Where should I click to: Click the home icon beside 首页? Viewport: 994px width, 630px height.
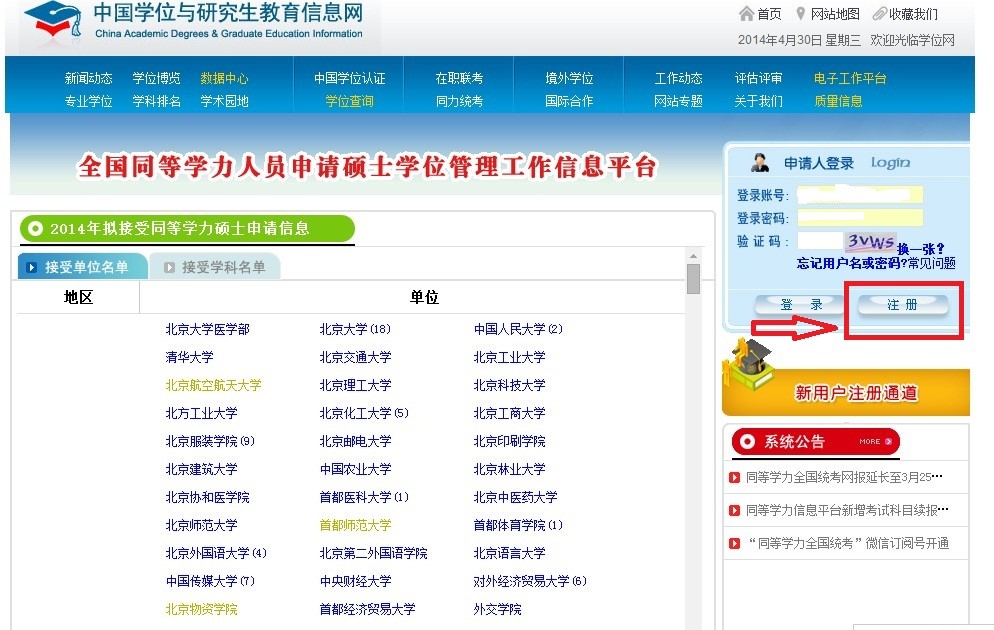[746, 13]
